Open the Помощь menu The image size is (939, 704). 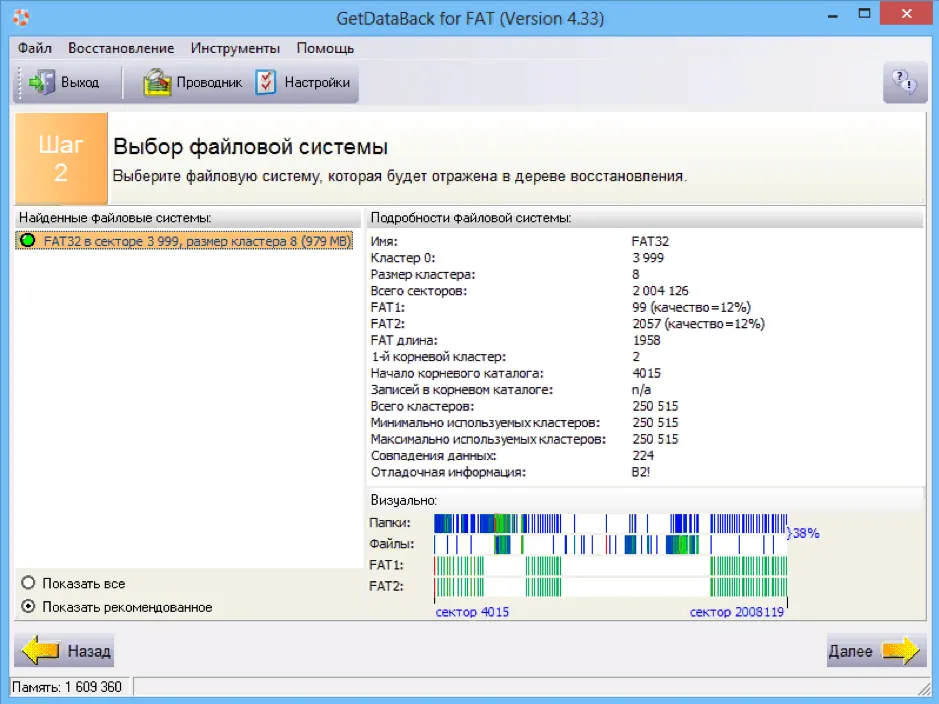325,48
